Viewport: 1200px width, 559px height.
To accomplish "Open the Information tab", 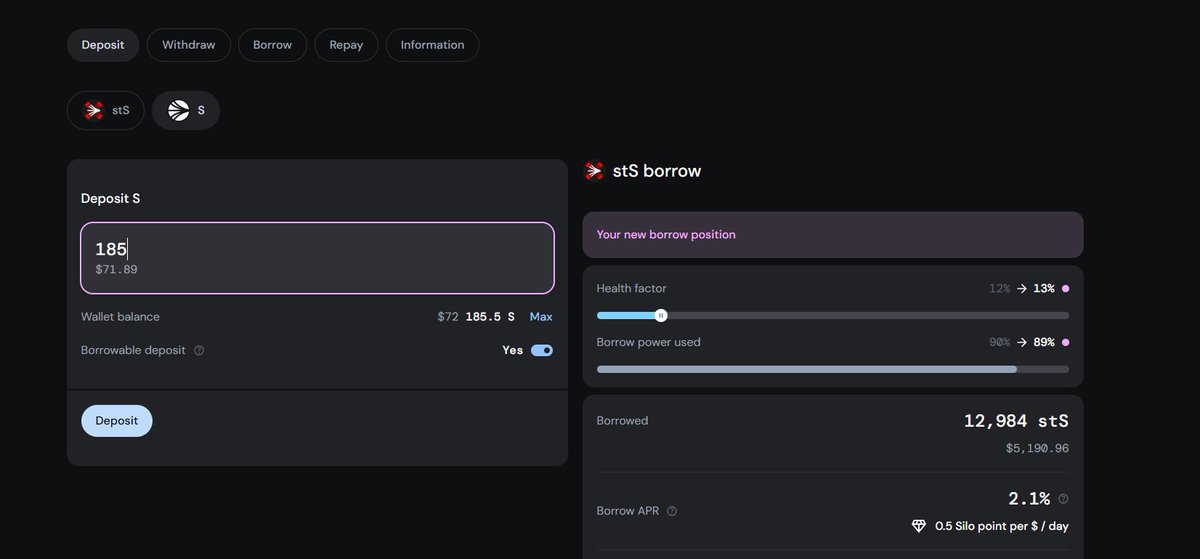I will tap(432, 45).
